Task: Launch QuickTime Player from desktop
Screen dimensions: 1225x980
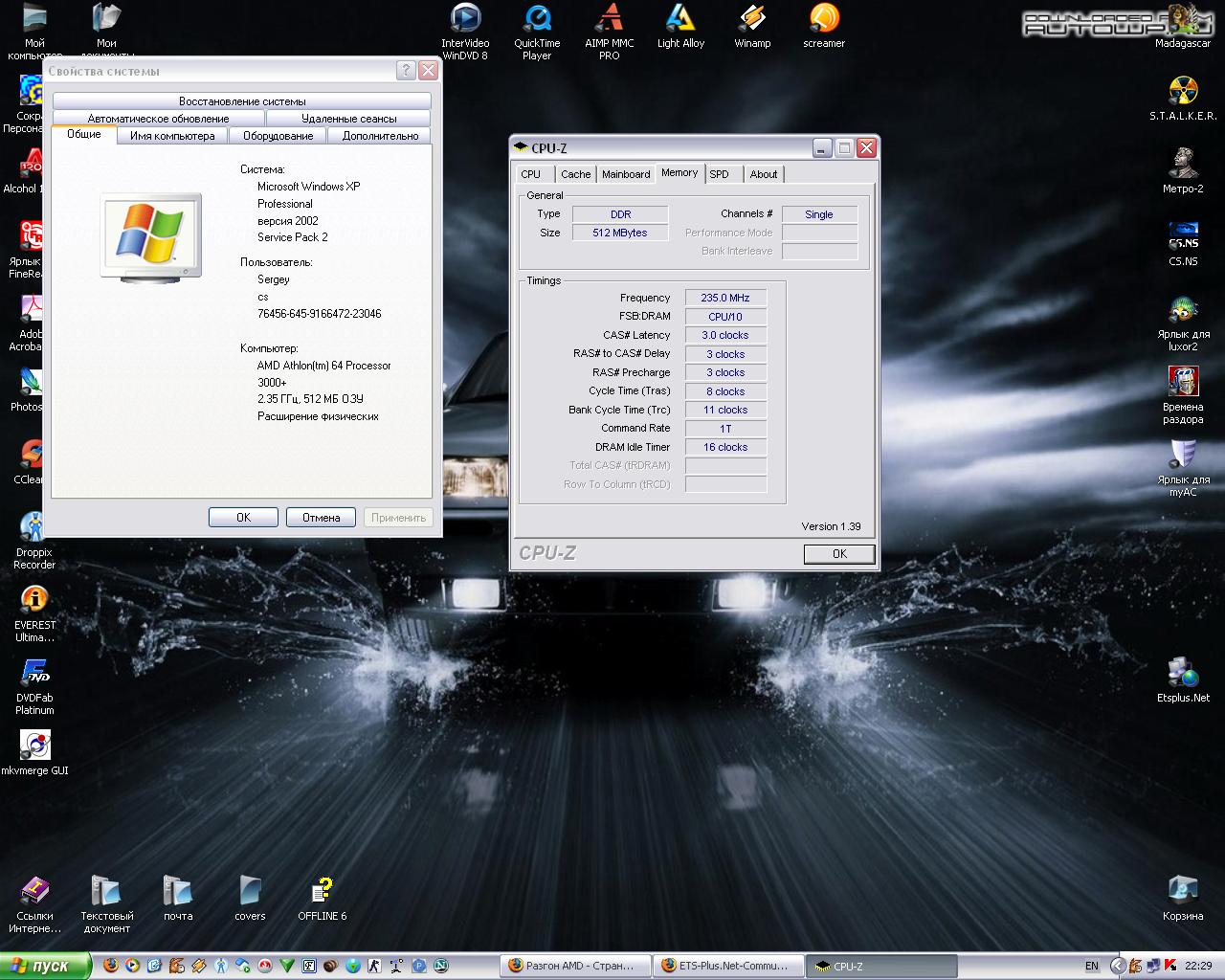Action: click(x=537, y=19)
